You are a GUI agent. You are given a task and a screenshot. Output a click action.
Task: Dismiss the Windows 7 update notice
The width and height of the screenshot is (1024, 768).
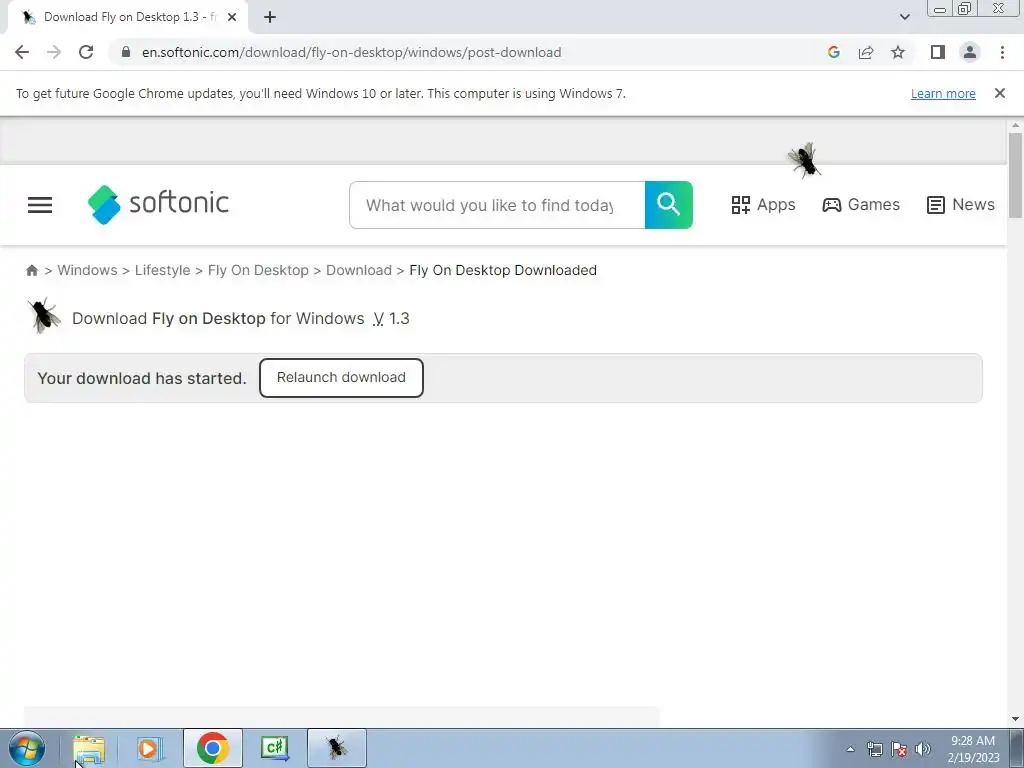[x=999, y=93]
